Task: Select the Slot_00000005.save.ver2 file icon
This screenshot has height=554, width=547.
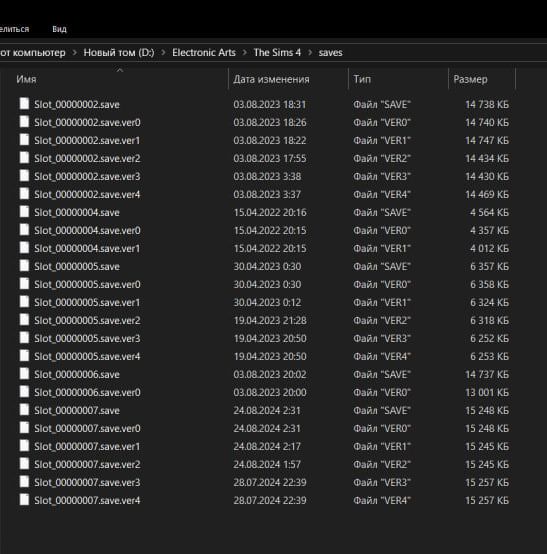Action: point(24,320)
